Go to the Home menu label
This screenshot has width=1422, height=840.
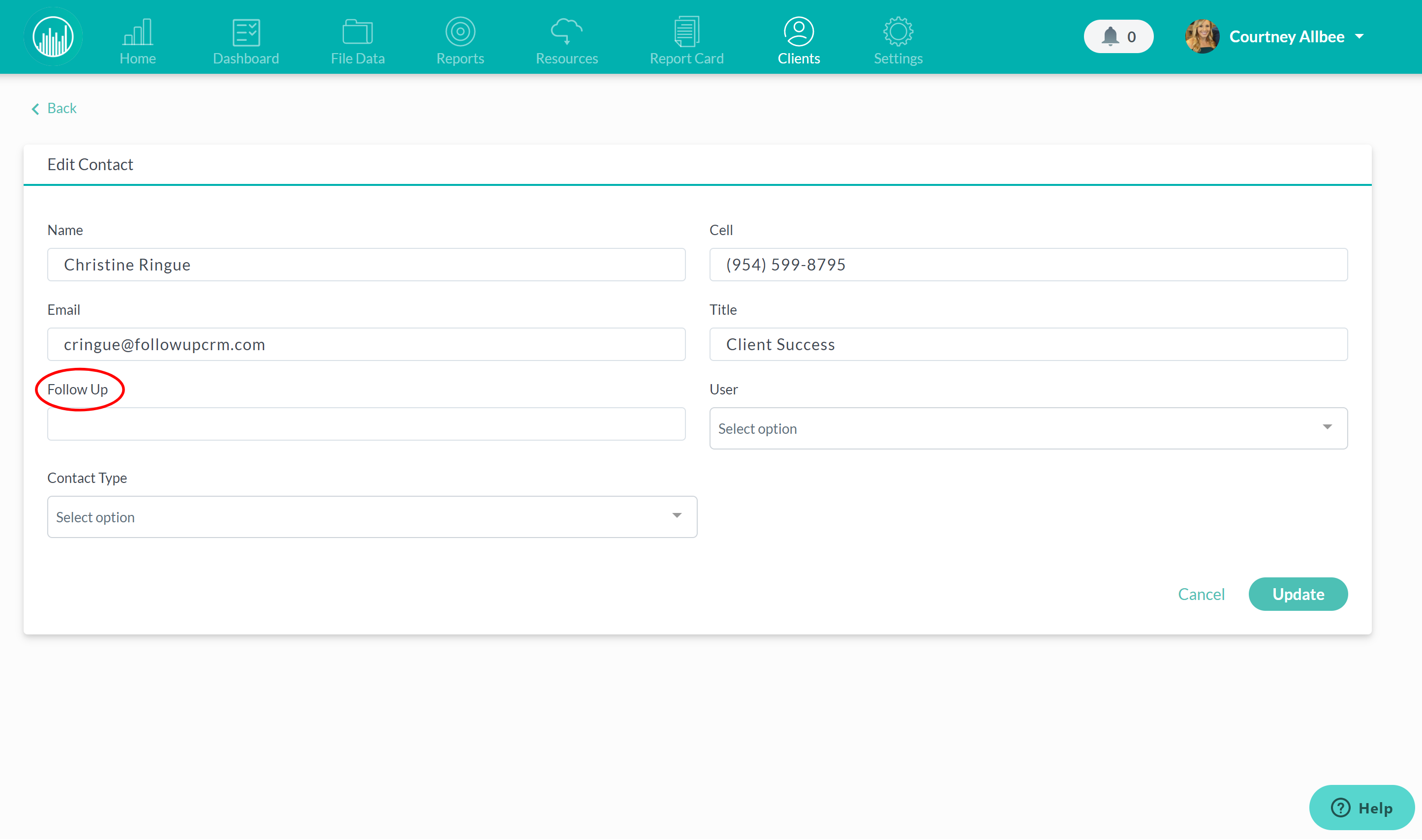click(x=138, y=59)
